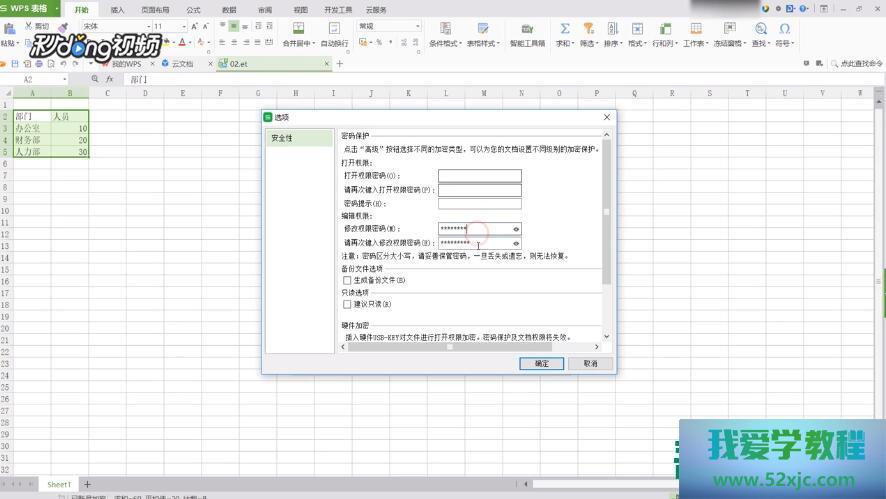Check the 建议只读 option

[x=347, y=304]
